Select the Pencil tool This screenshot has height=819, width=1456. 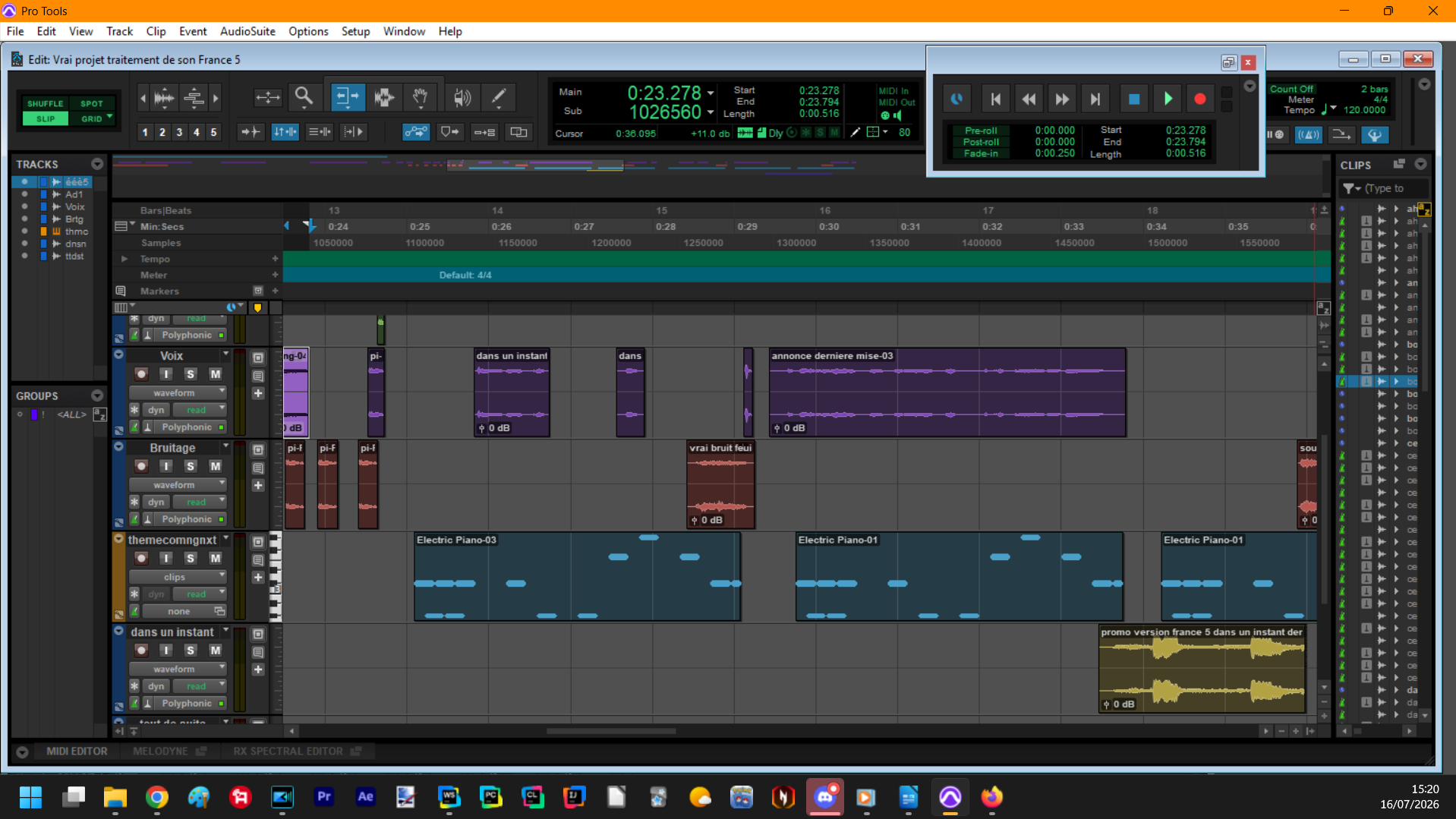[x=499, y=97]
